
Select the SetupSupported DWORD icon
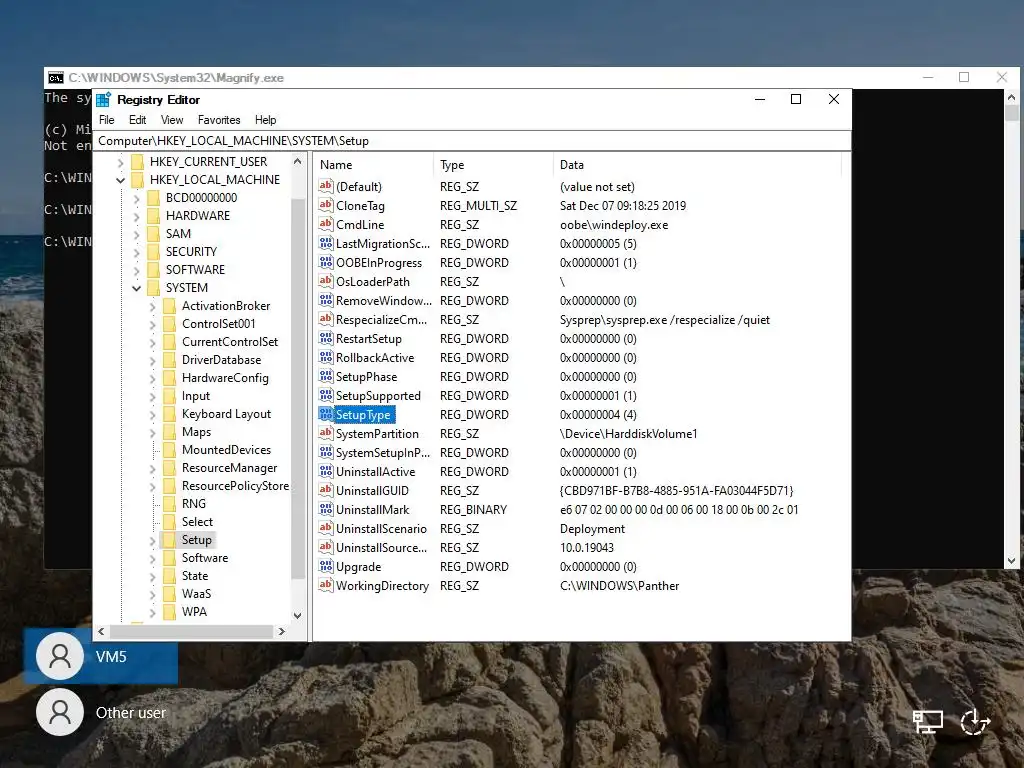325,395
